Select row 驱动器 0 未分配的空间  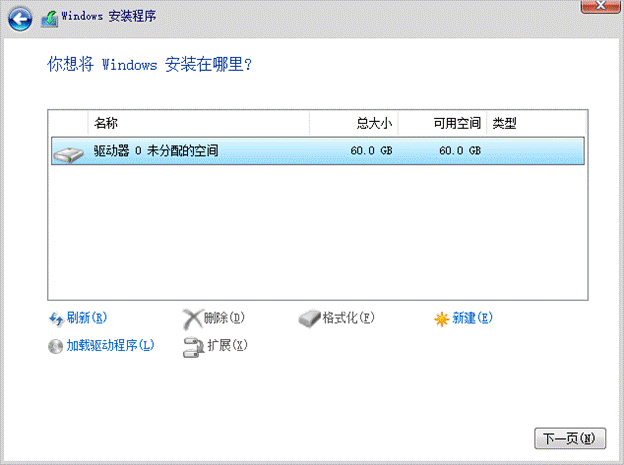318,150
